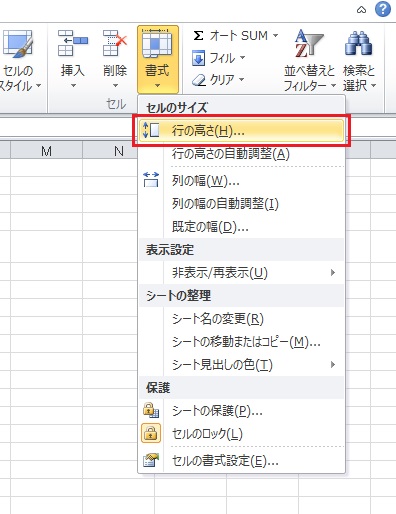Select 行の高さ(H)... menu item
The image size is (396, 514).
pos(241,130)
